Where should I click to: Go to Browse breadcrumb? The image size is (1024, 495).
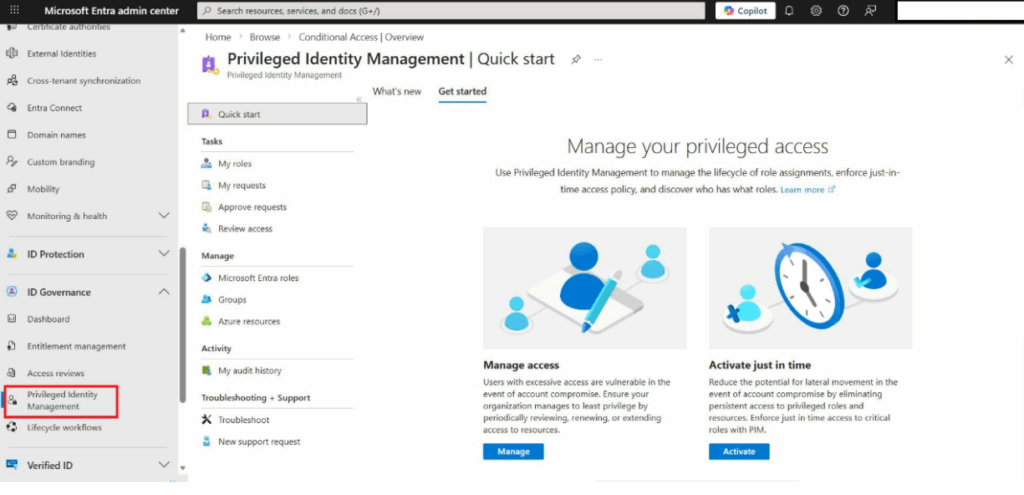[264, 37]
